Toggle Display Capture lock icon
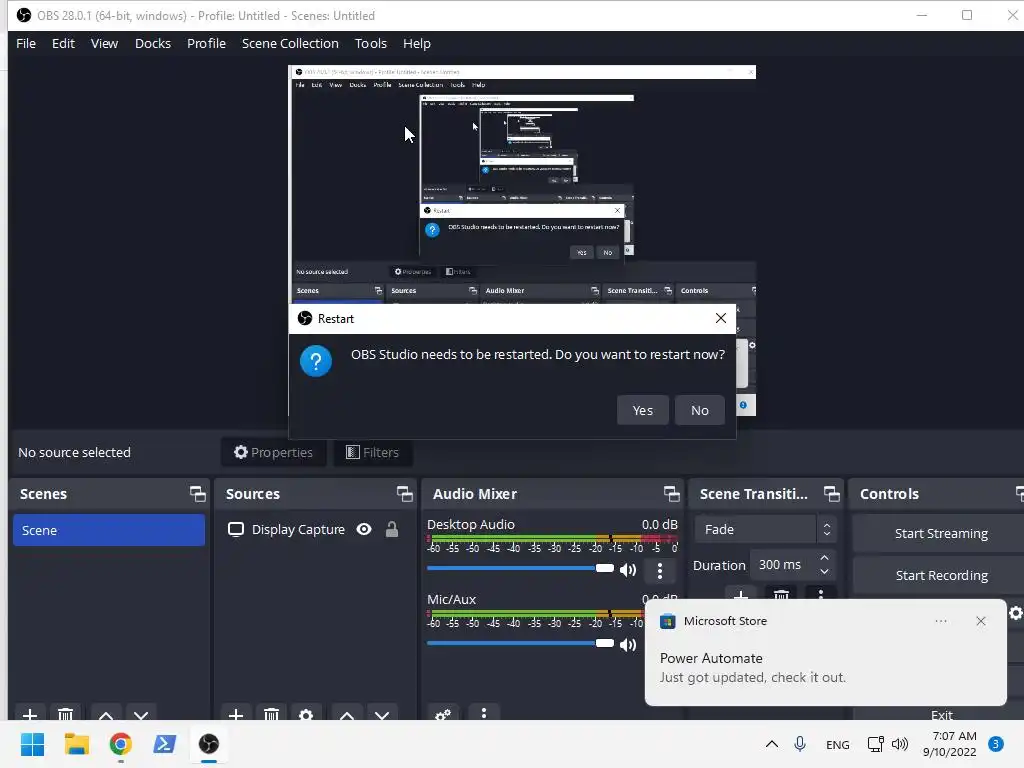This screenshot has width=1024, height=768. pos(392,529)
